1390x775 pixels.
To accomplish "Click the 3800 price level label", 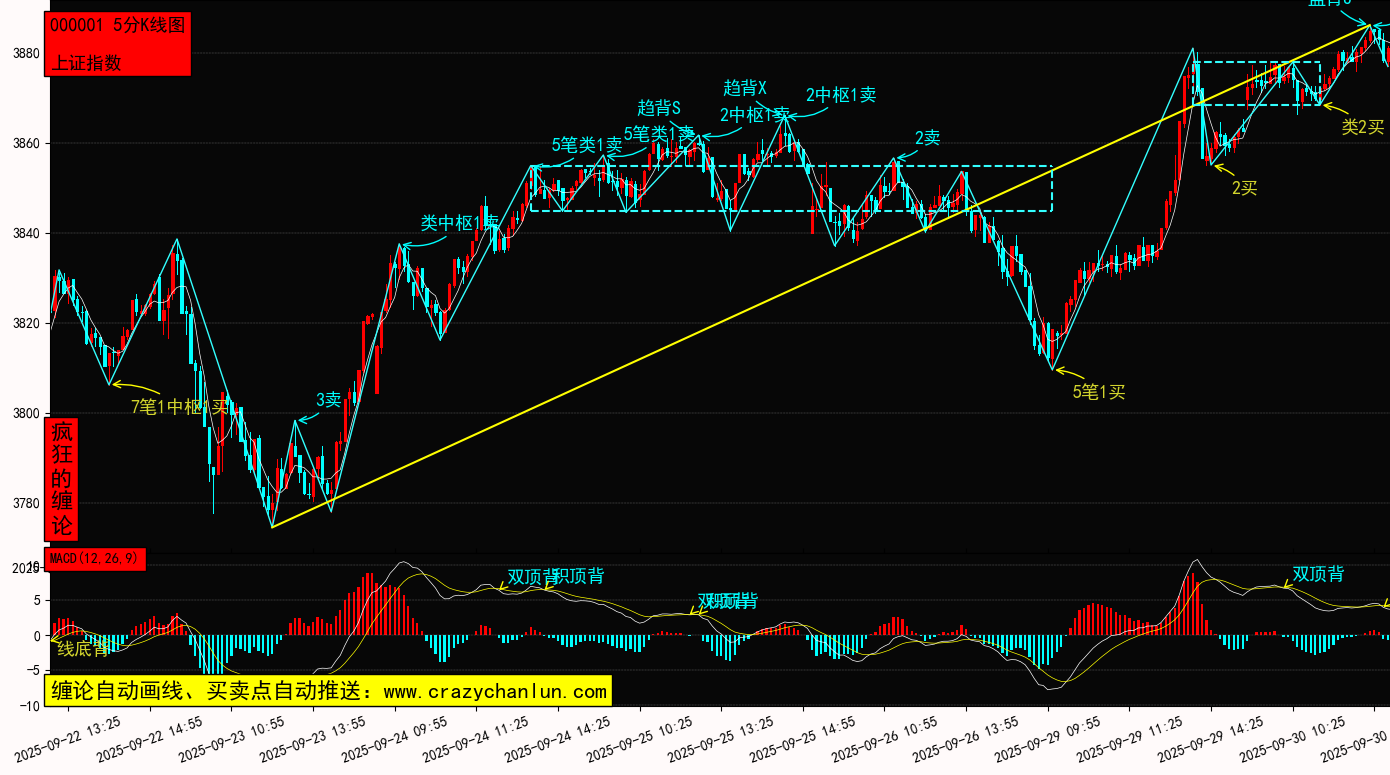I will 21,414.
